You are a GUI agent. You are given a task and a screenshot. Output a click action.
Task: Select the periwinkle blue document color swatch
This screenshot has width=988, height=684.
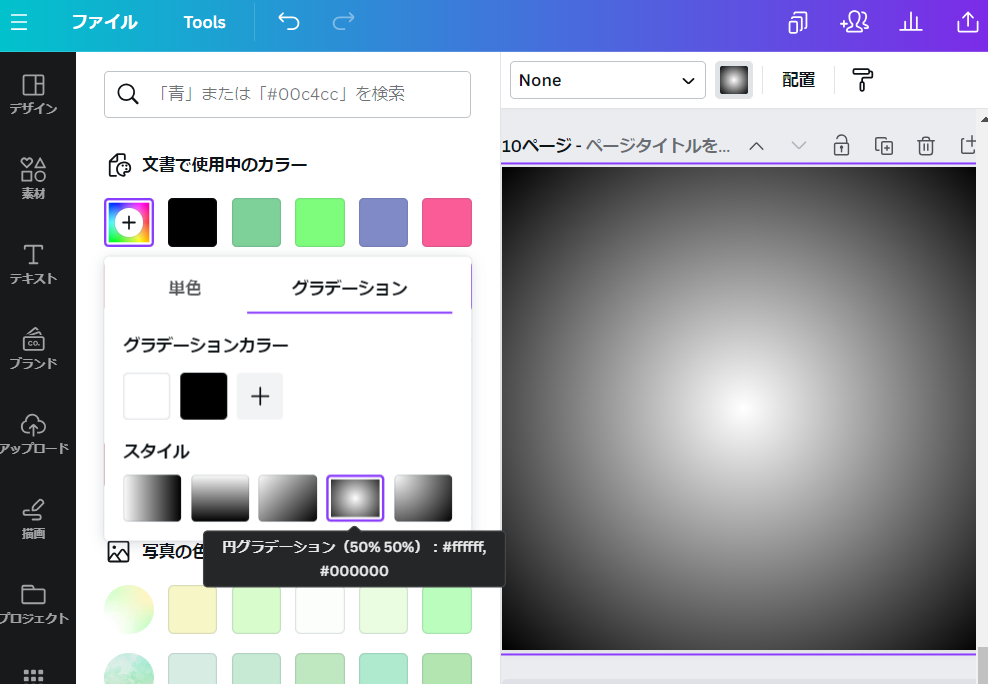coord(383,222)
